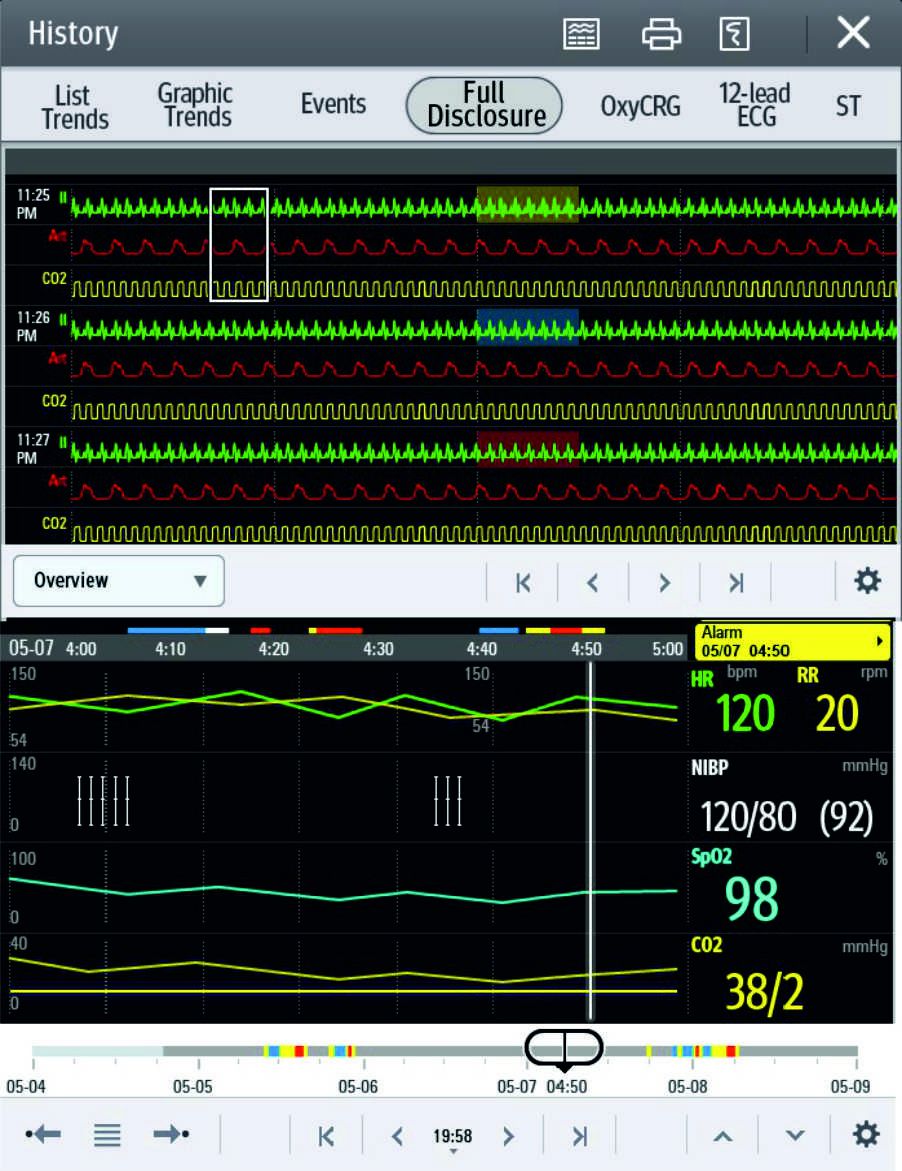The width and height of the screenshot is (902, 1171).
Task: Open Full Disclosure settings gear
Action: (x=866, y=581)
